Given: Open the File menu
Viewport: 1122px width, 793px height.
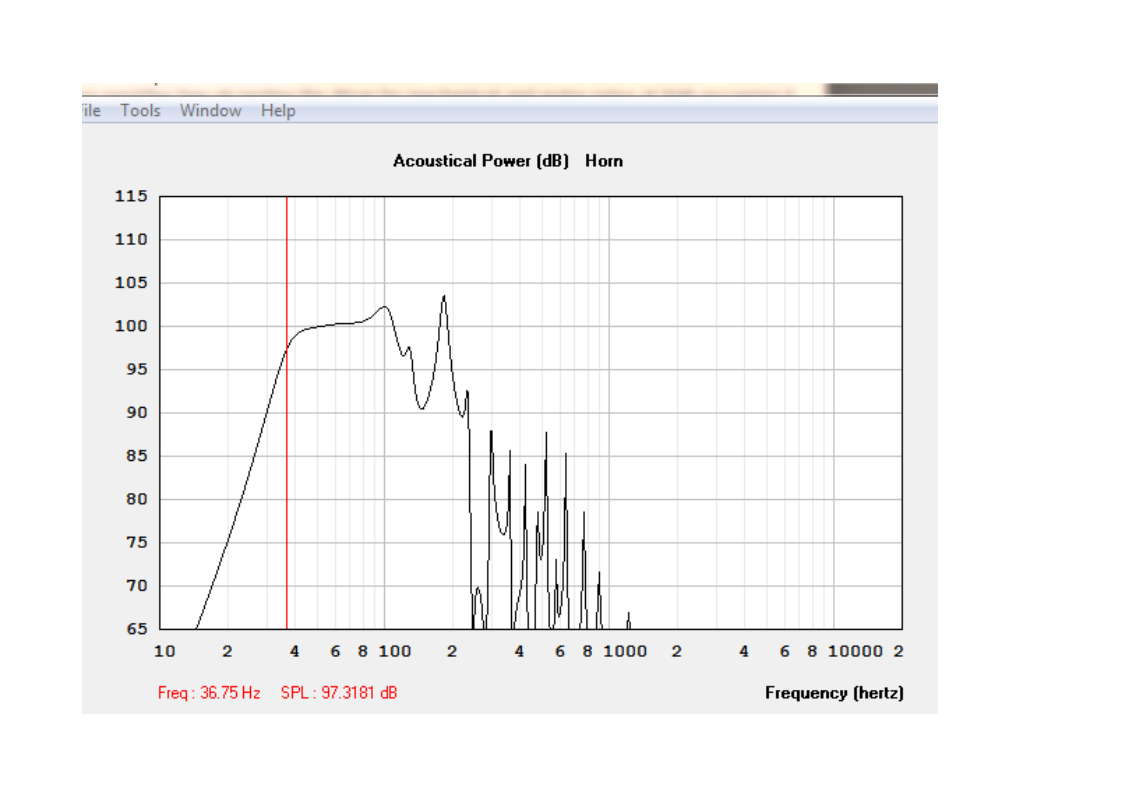Looking at the screenshot, I should pyautogui.click(x=91, y=111).
